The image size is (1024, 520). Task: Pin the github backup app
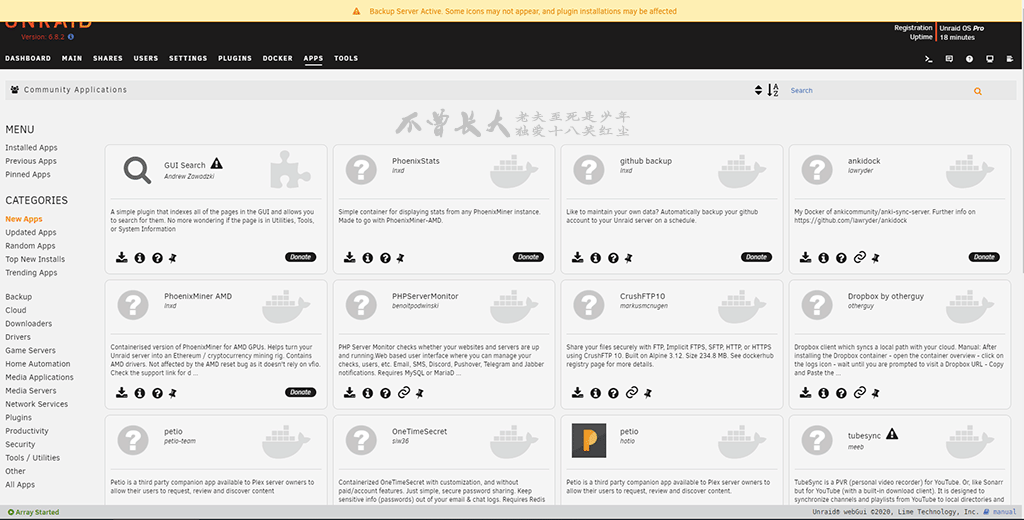pyautogui.click(x=629, y=258)
